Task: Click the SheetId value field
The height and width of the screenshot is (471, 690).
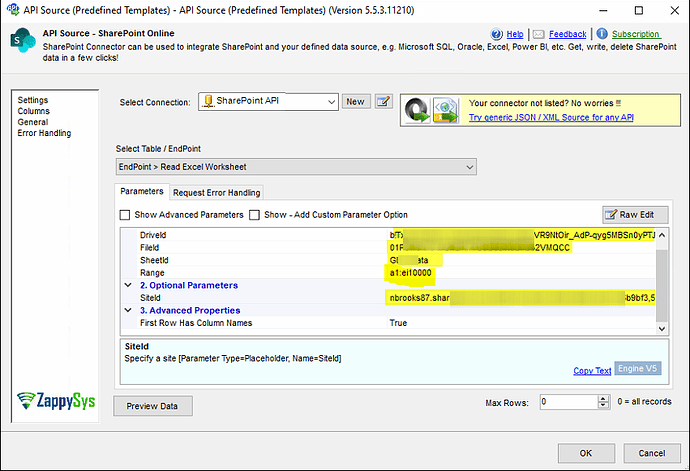Action: tap(521, 260)
